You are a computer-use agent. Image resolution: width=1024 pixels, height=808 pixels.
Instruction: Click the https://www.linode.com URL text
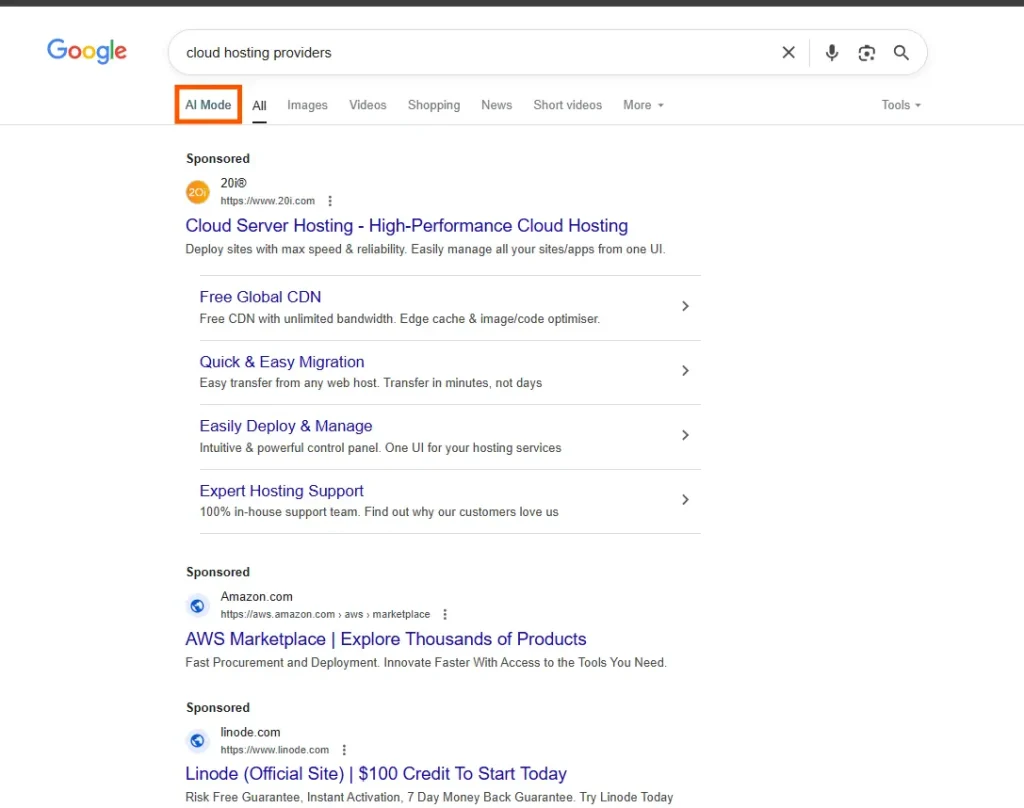click(274, 750)
